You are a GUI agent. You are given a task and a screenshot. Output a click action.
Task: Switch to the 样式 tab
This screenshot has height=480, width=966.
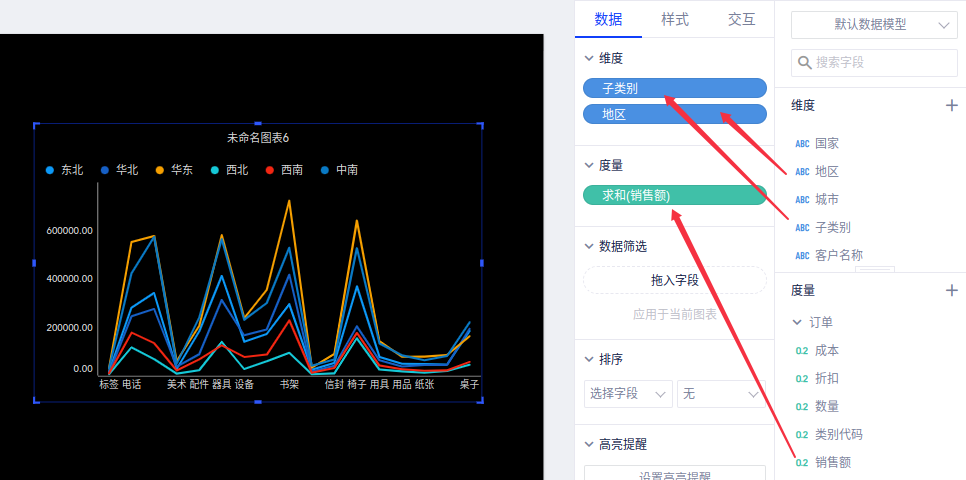674,19
